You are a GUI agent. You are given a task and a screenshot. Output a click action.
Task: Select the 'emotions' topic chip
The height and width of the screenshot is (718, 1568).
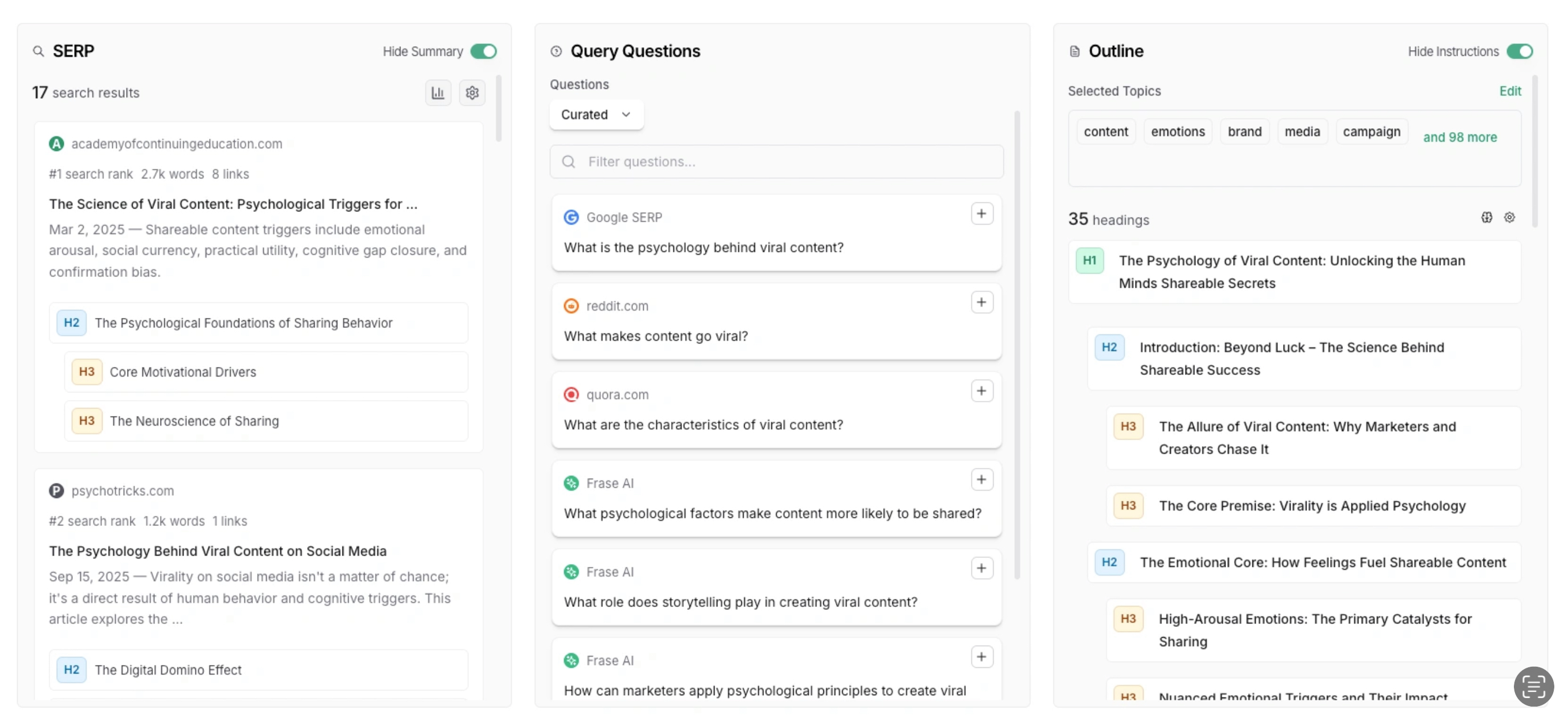click(1177, 132)
